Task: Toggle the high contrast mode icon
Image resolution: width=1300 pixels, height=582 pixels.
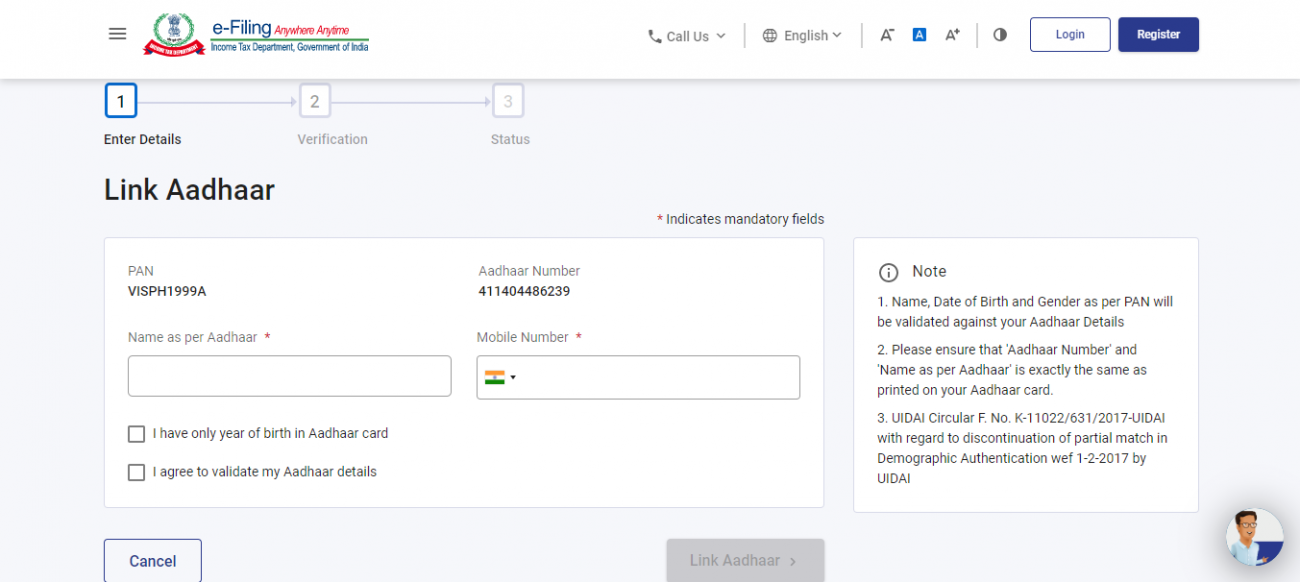Action: (x=1000, y=35)
